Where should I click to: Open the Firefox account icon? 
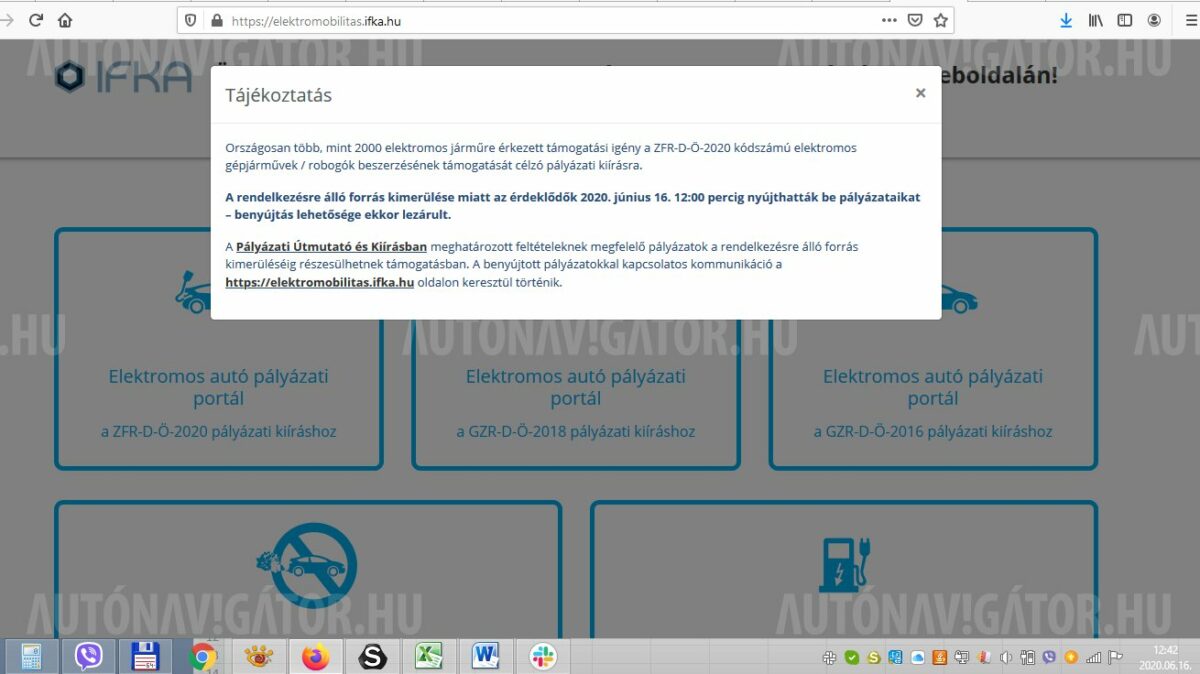pos(1154,20)
